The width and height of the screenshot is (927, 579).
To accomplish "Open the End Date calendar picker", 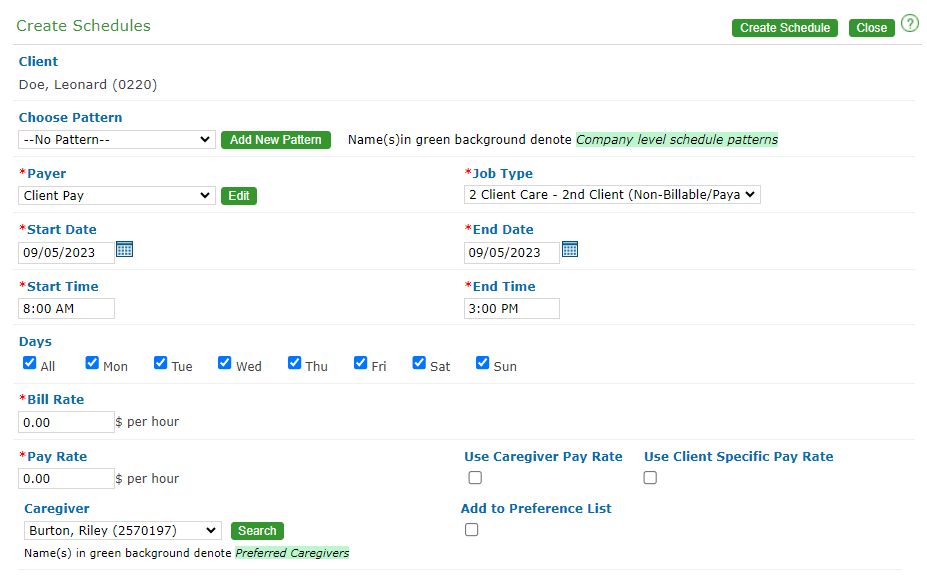I will pos(570,250).
